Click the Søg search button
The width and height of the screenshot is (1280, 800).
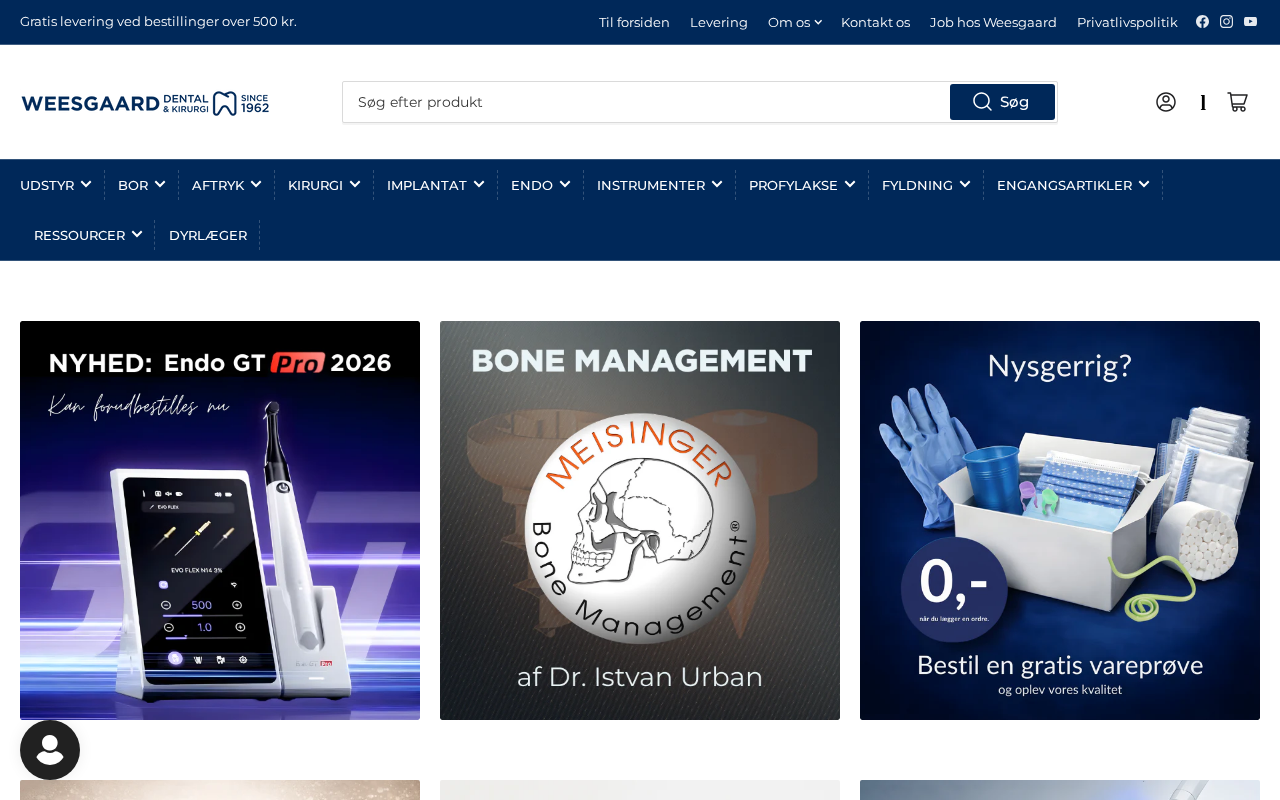1002,102
